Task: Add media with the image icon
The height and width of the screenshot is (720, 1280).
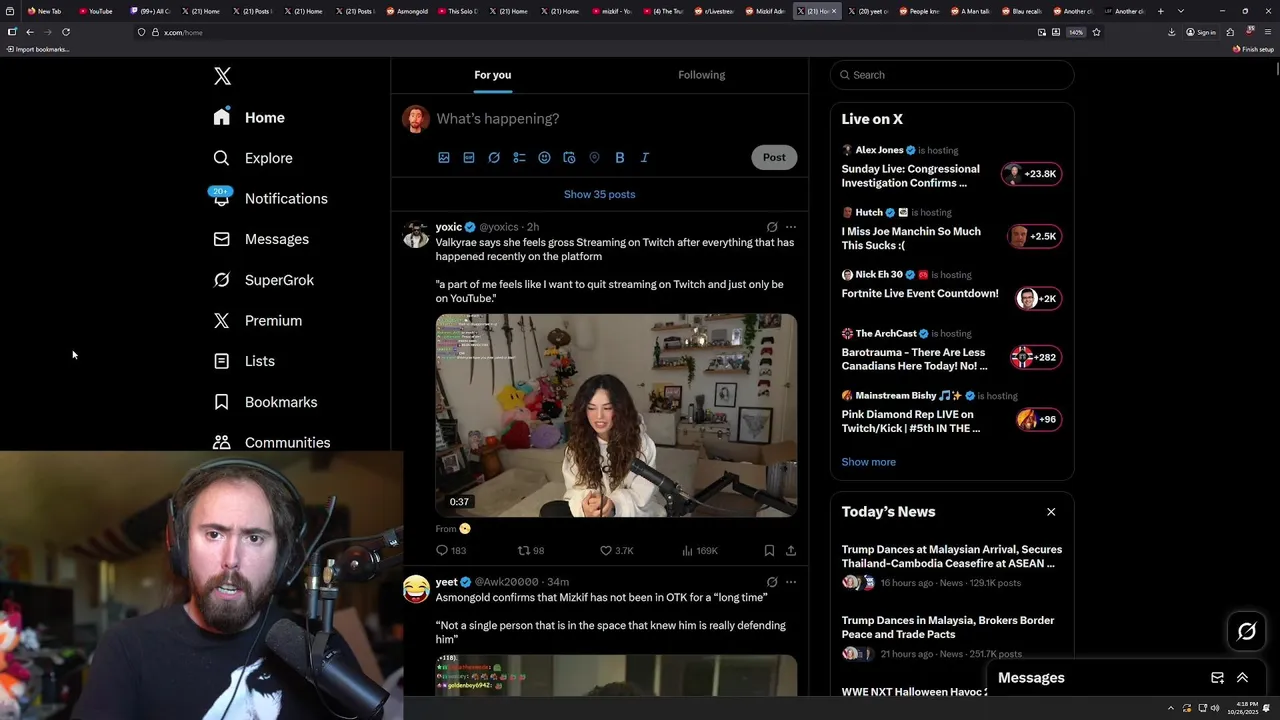Action: (x=444, y=158)
